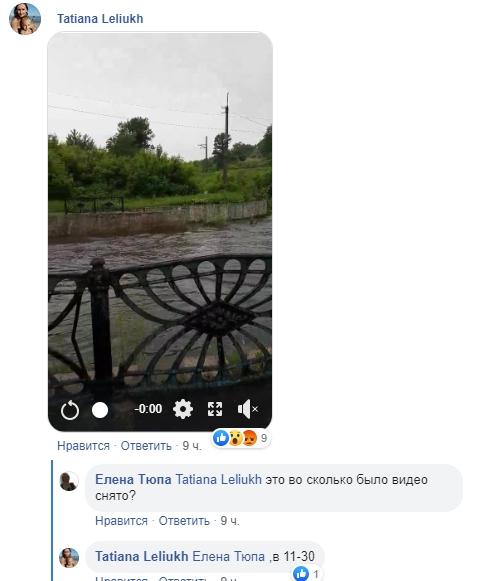Expand video to fullscreen
The width and height of the screenshot is (497, 581).
point(215,409)
